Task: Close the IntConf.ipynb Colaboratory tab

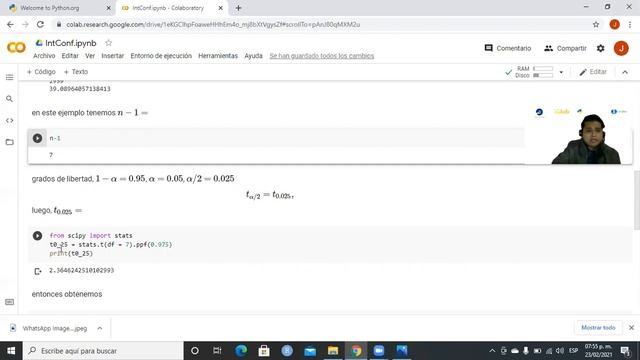Action: tap(220, 8)
